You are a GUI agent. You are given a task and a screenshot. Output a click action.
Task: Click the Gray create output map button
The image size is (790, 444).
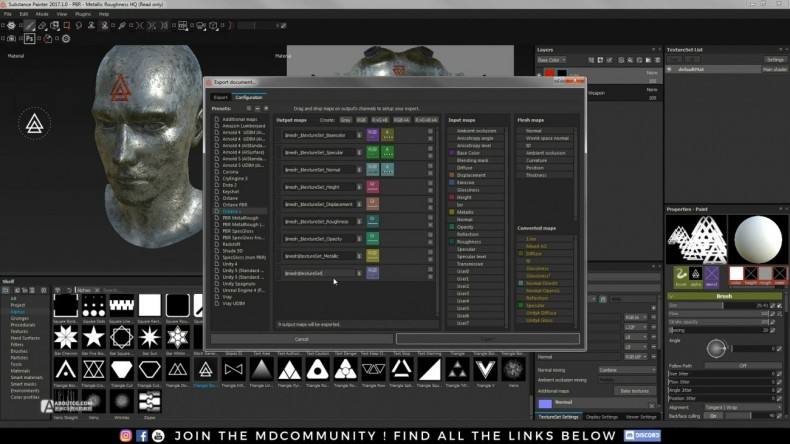[x=346, y=120]
